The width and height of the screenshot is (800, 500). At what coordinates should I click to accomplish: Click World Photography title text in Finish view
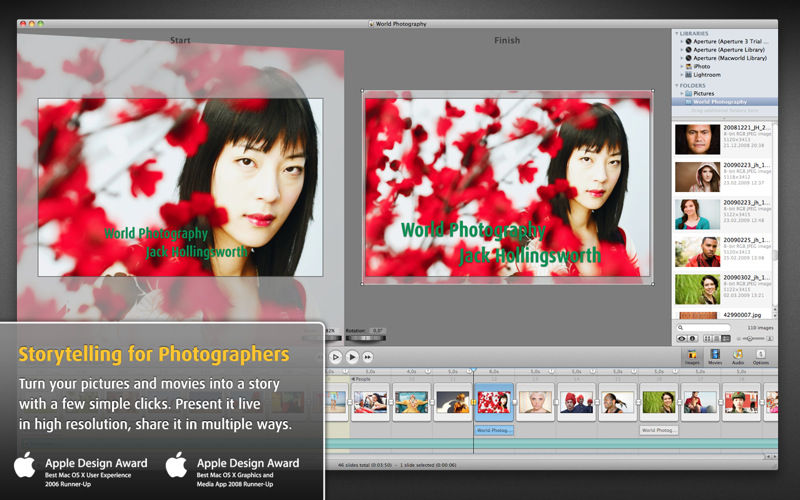coord(473,230)
